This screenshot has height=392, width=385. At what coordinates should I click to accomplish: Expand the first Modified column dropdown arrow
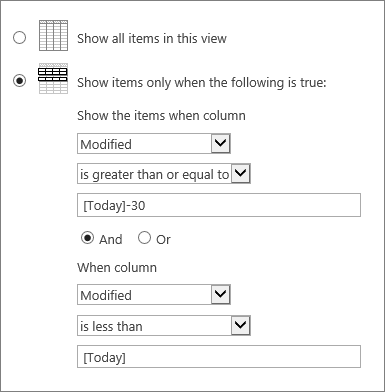(x=221, y=144)
